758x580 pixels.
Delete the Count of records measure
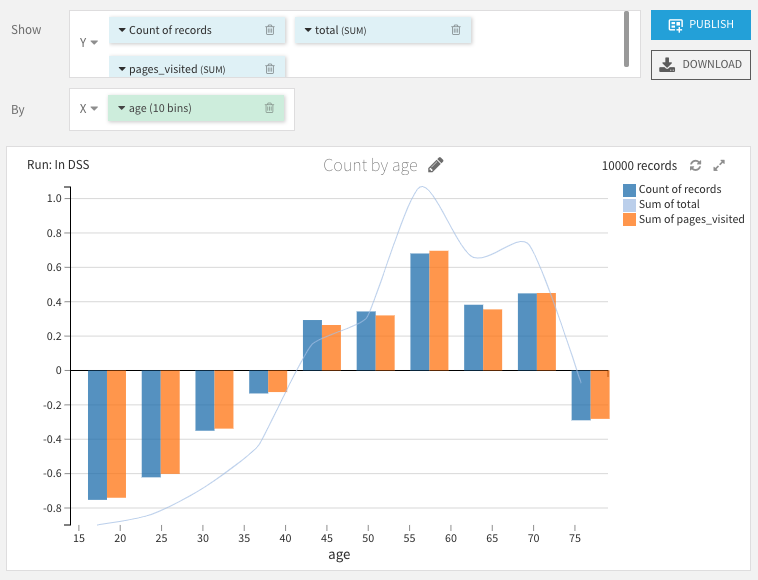(270, 30)
